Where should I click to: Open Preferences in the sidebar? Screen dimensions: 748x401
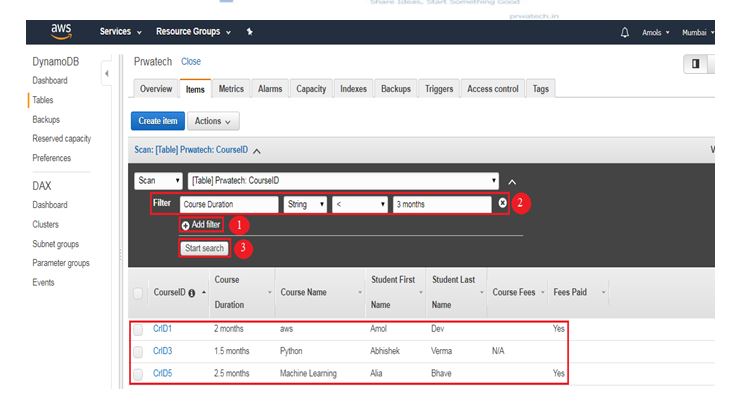(52, 158)
